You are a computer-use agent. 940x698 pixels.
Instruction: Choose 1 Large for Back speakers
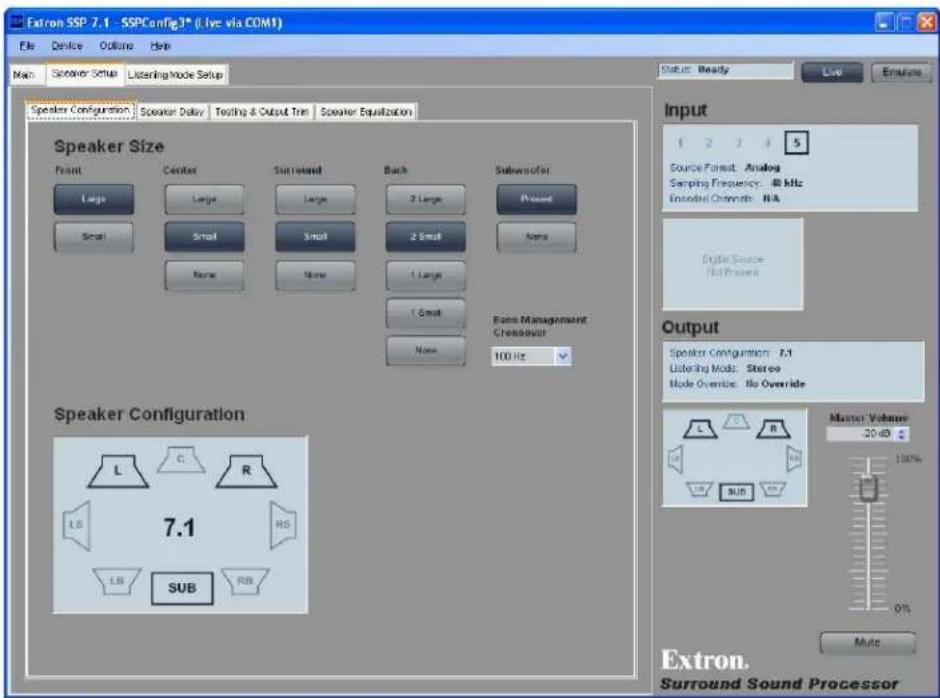coord(426,275)
